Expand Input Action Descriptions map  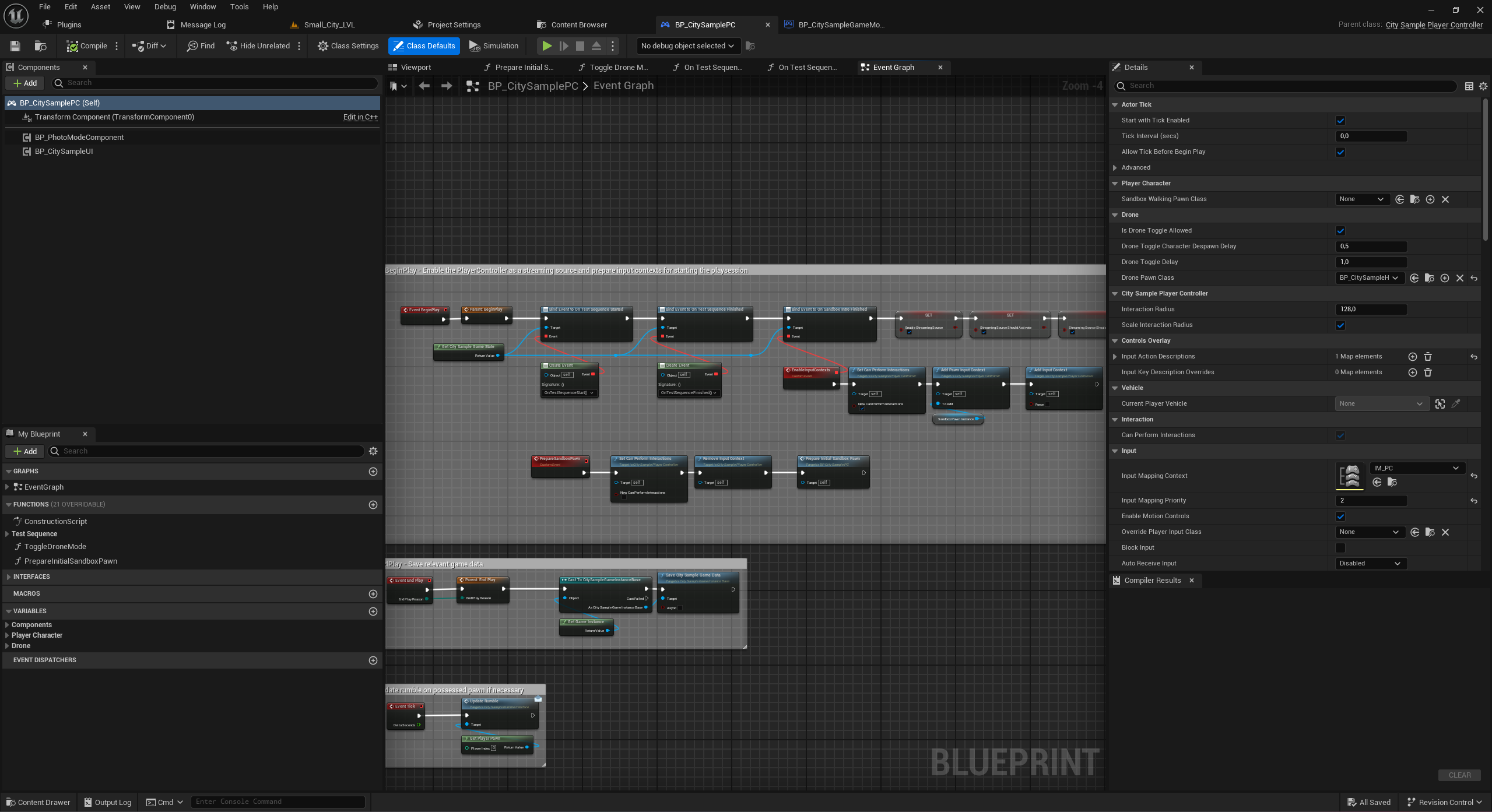tap(1115, 357)
